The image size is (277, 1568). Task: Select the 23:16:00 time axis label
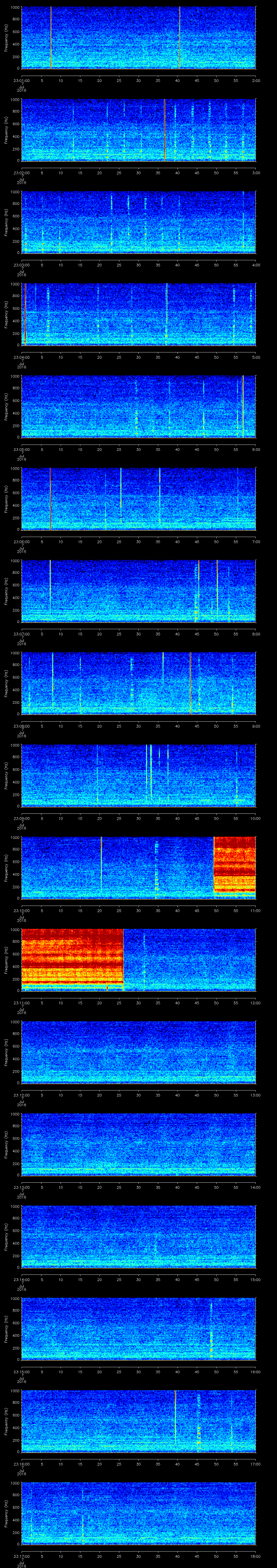click(x=21, y=1464)
